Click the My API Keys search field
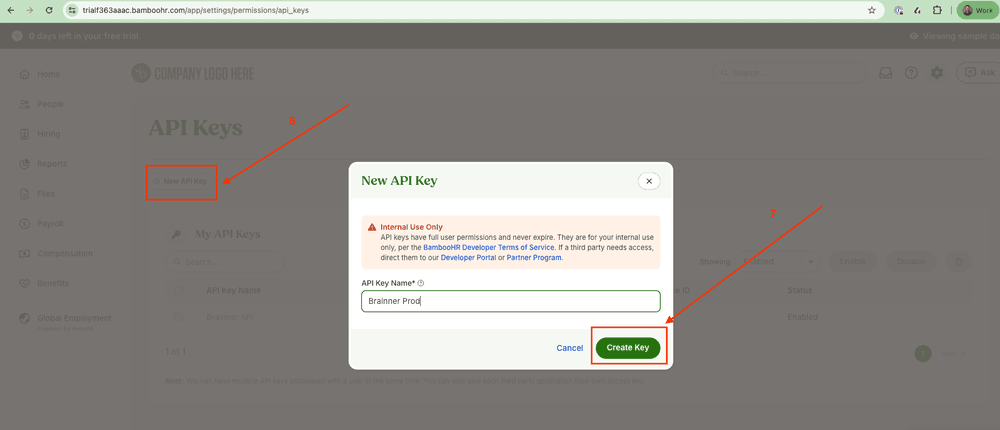This screenshot has height=430, width=1000. click(225, 262)
